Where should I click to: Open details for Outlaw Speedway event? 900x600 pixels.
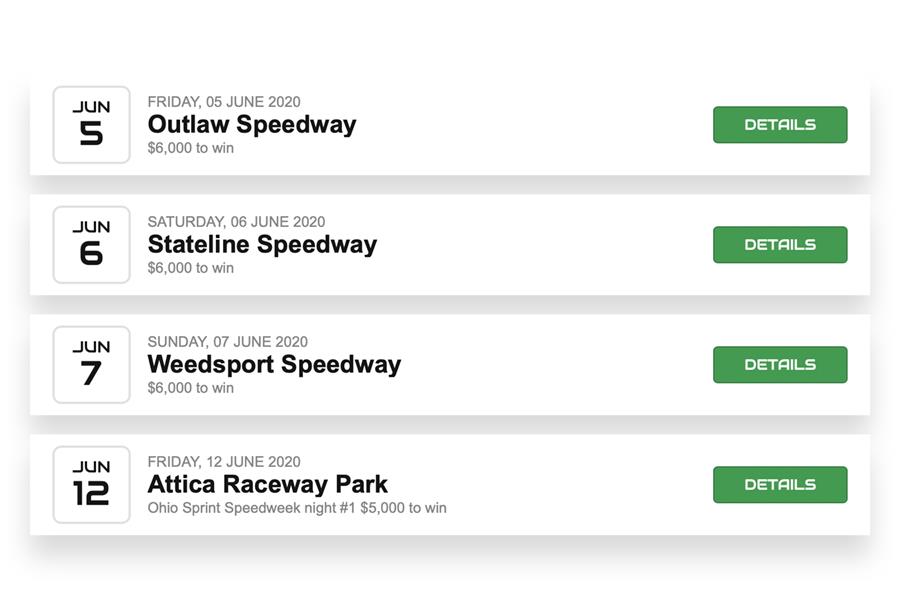click(x=780, y=125)
